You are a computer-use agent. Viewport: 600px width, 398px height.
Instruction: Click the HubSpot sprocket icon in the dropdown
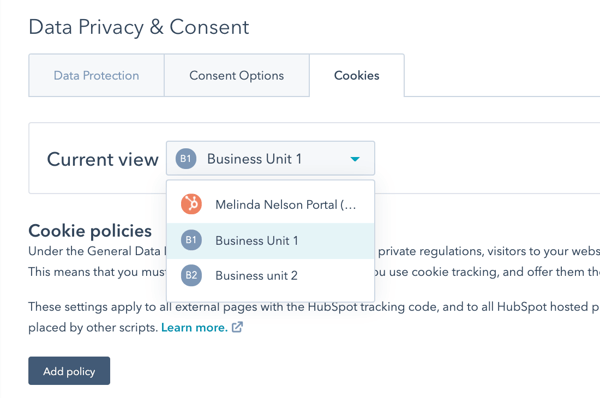[191, 204]
